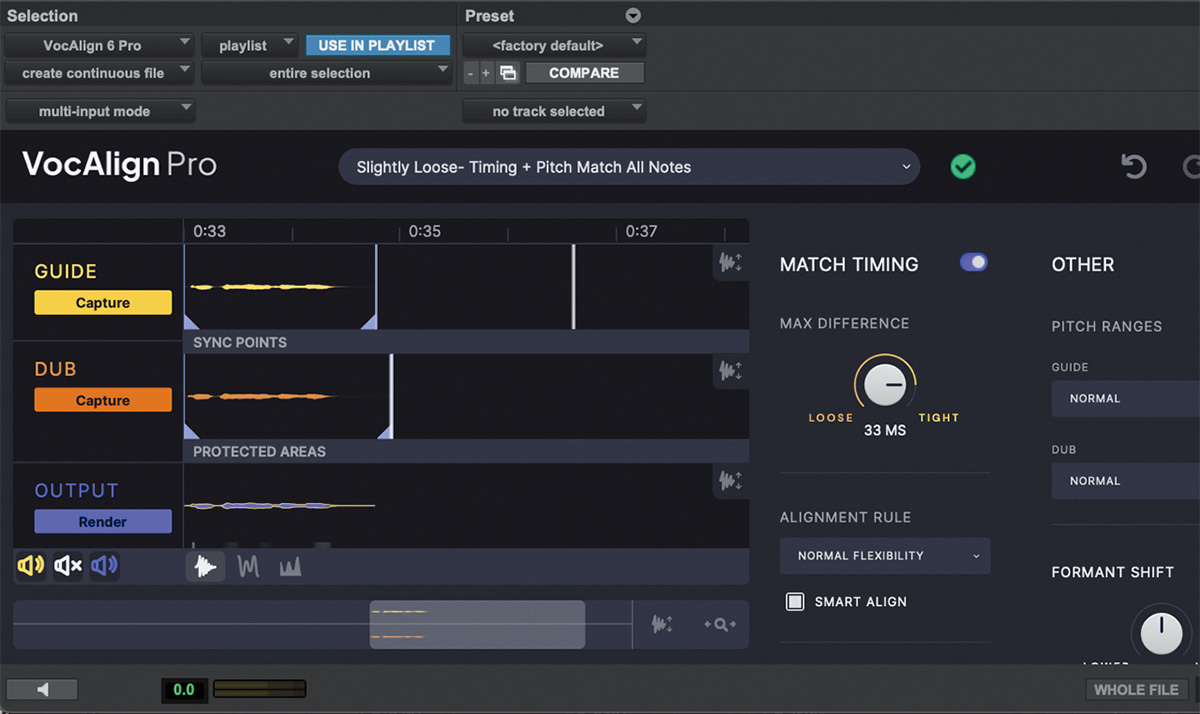Click the horizontal zoom control in the overview bar
This screenshot has width=1200, height=714.
[721, 624]
